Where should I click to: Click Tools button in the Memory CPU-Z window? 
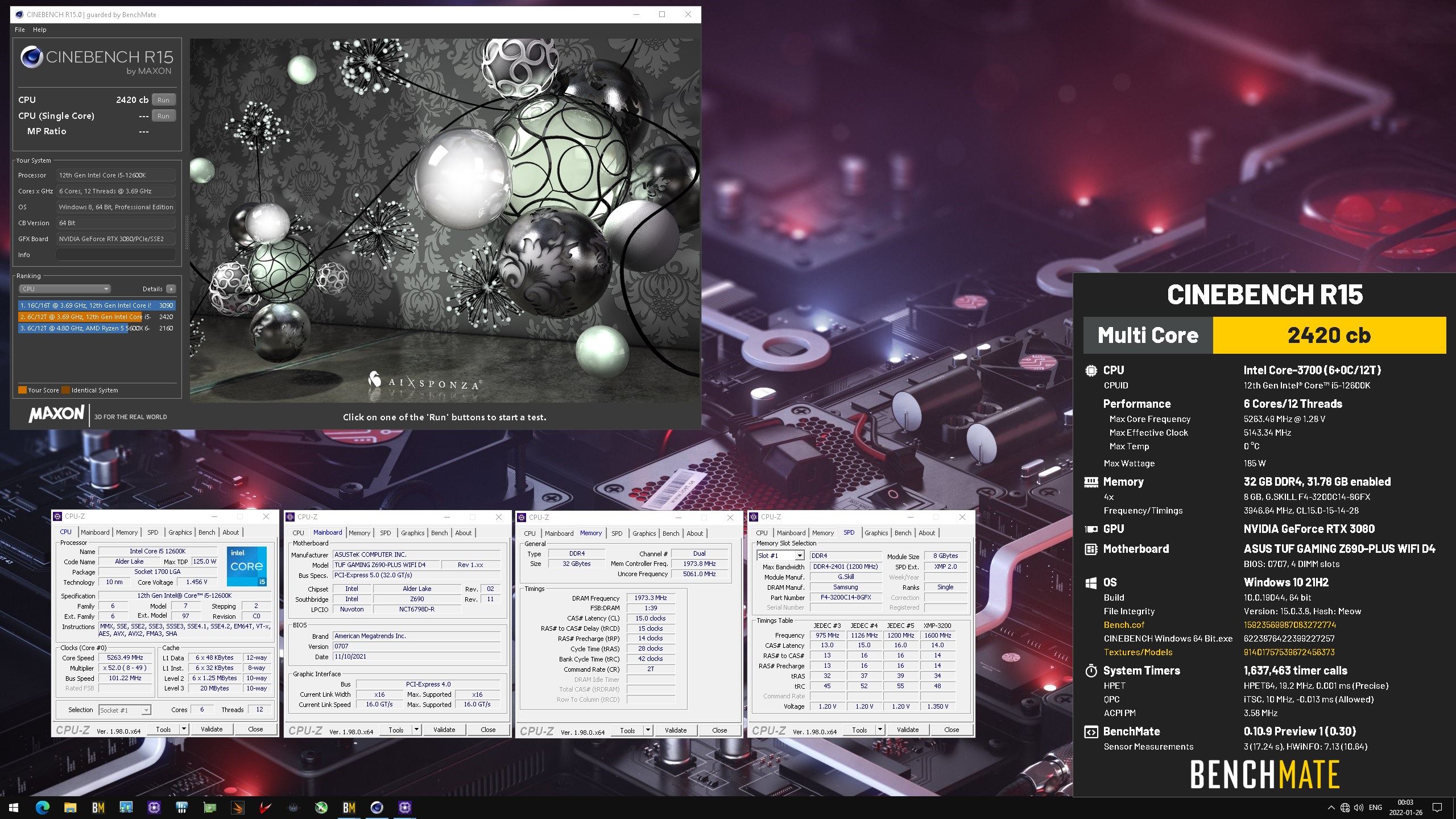pyautogui.click(x=627, y=730)
